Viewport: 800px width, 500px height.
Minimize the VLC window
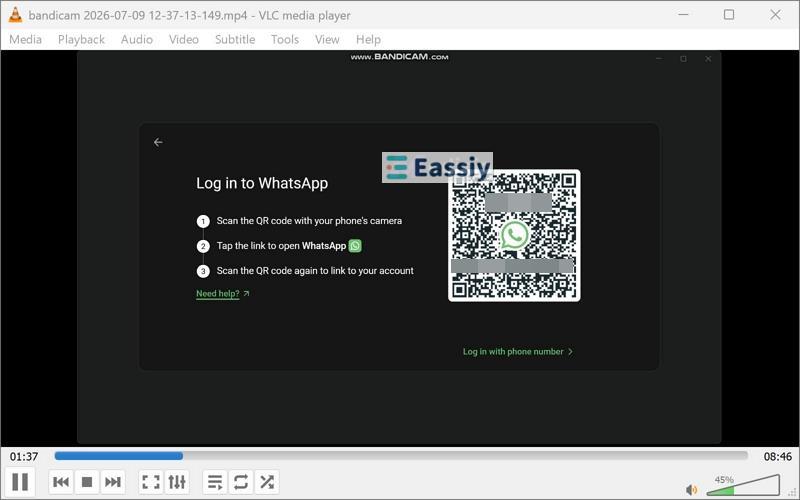(683, 15)
